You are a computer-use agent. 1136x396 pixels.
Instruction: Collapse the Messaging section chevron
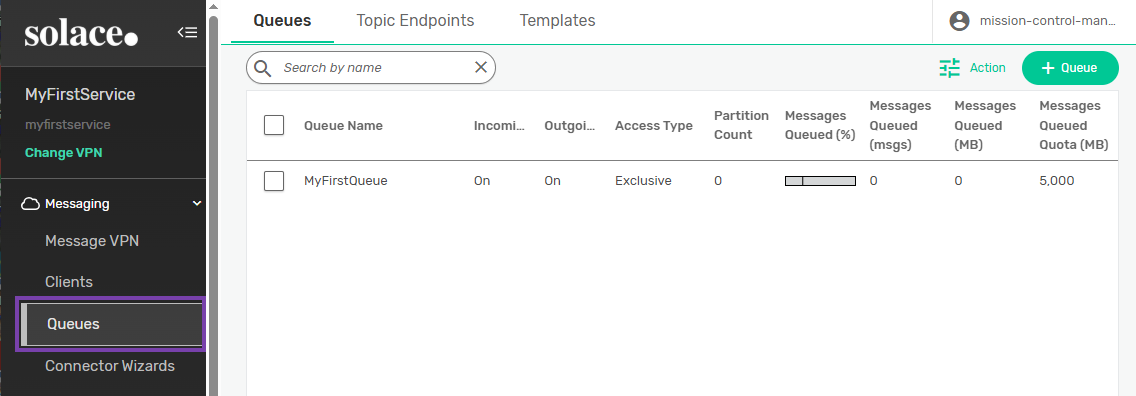[x=196, y=204]
